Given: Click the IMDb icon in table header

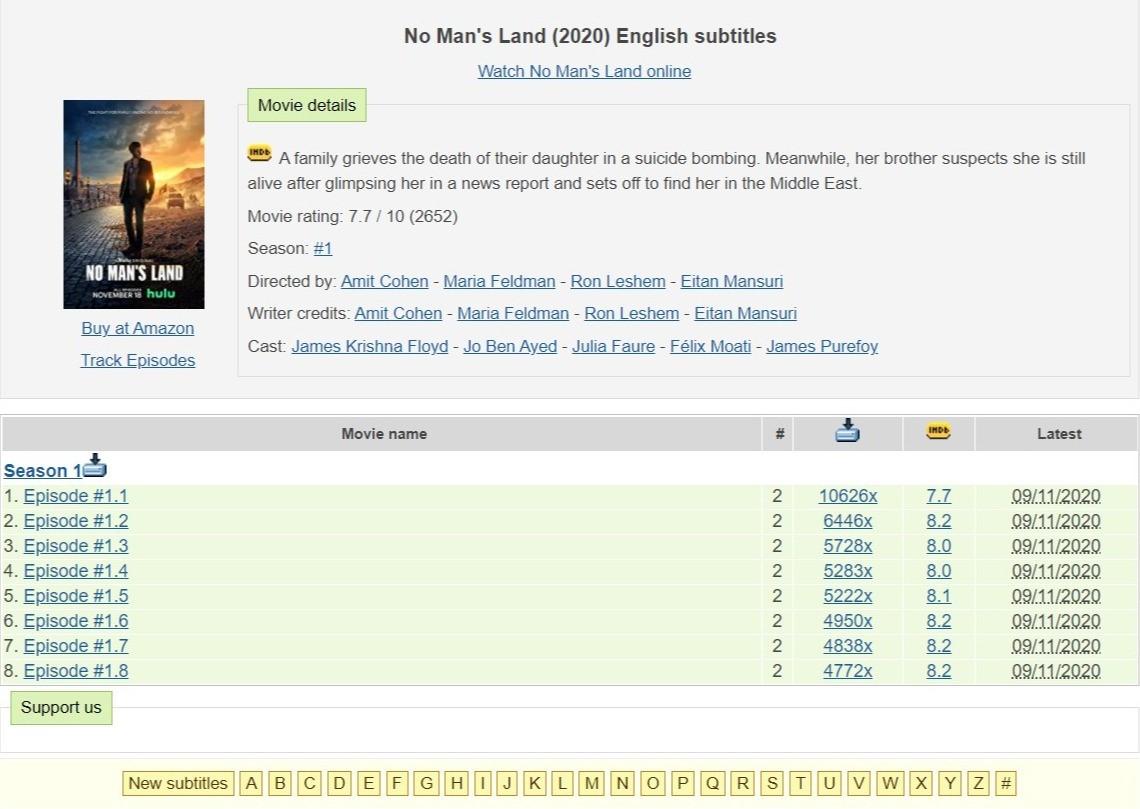Looking at the screenshot, I should click(x=938, y=432).
